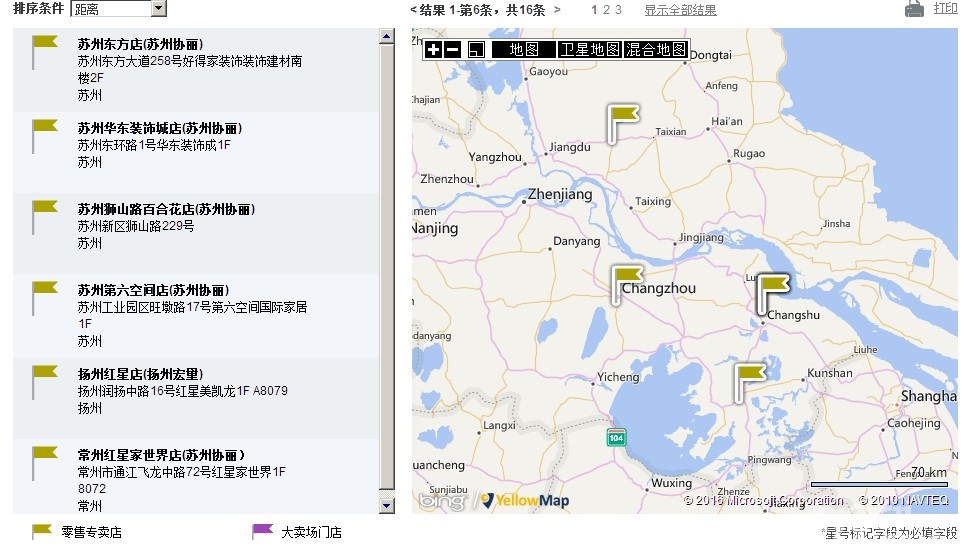Open the 苏州狮山路百合花店 store listing
The image size is (971, 556).
pos(166,210)
